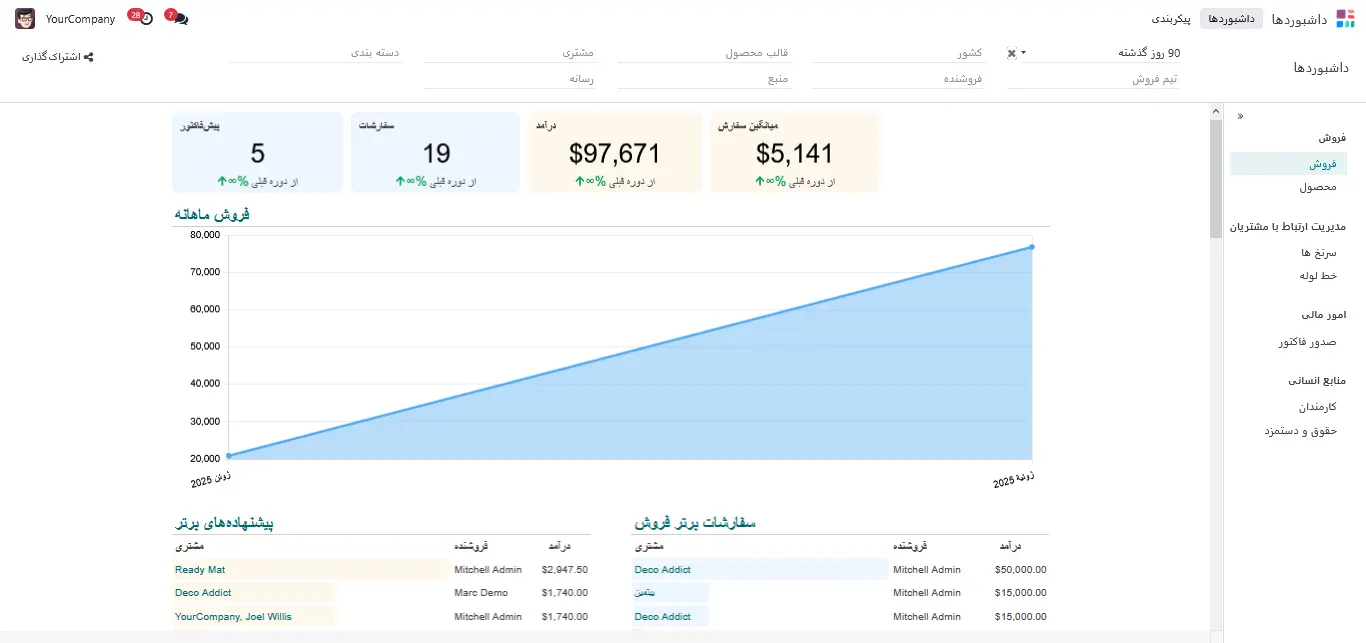Open the تیم فروش filter field

click(1093, 79)
